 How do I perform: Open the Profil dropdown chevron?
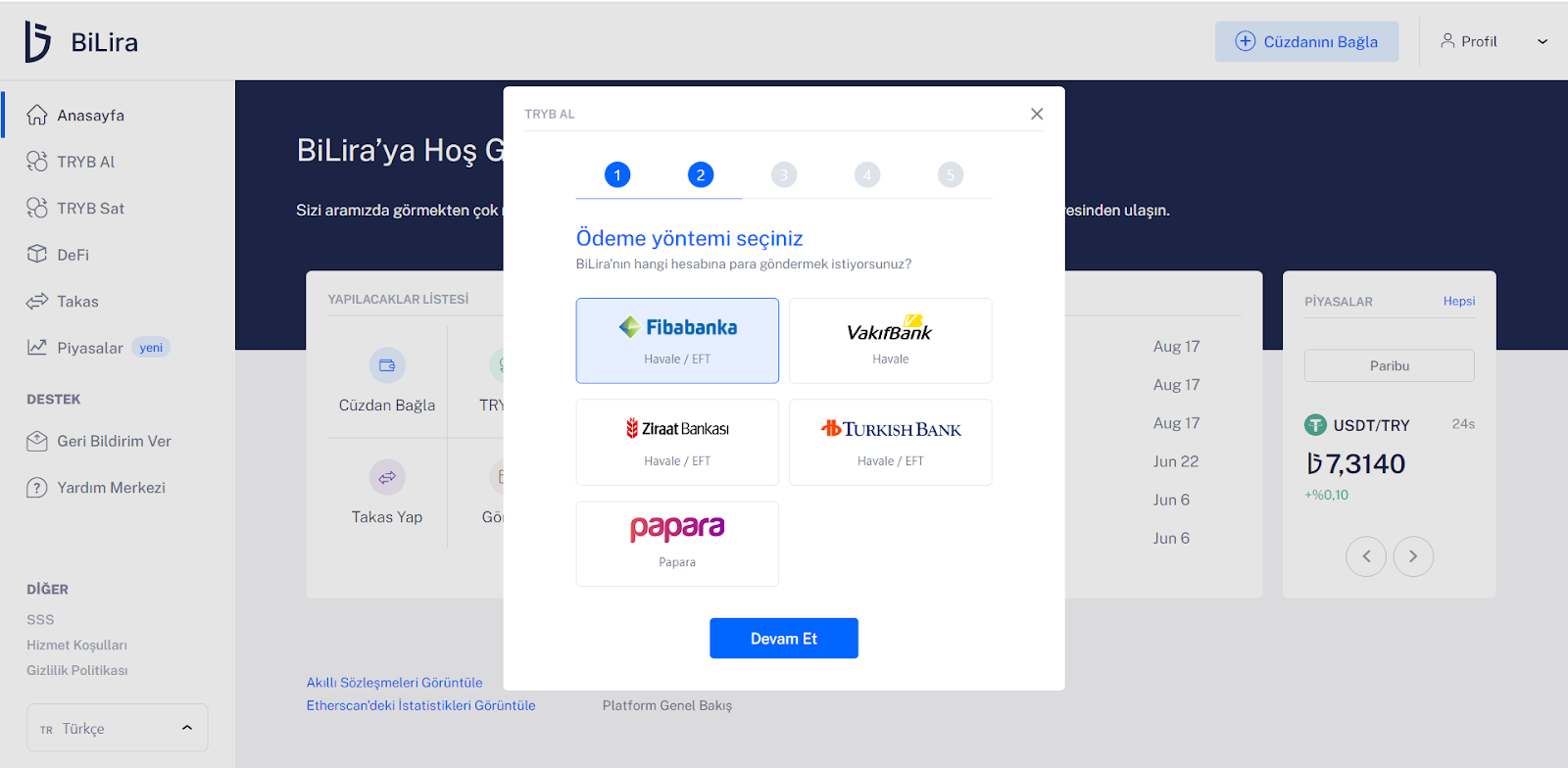click(1543, 42)
